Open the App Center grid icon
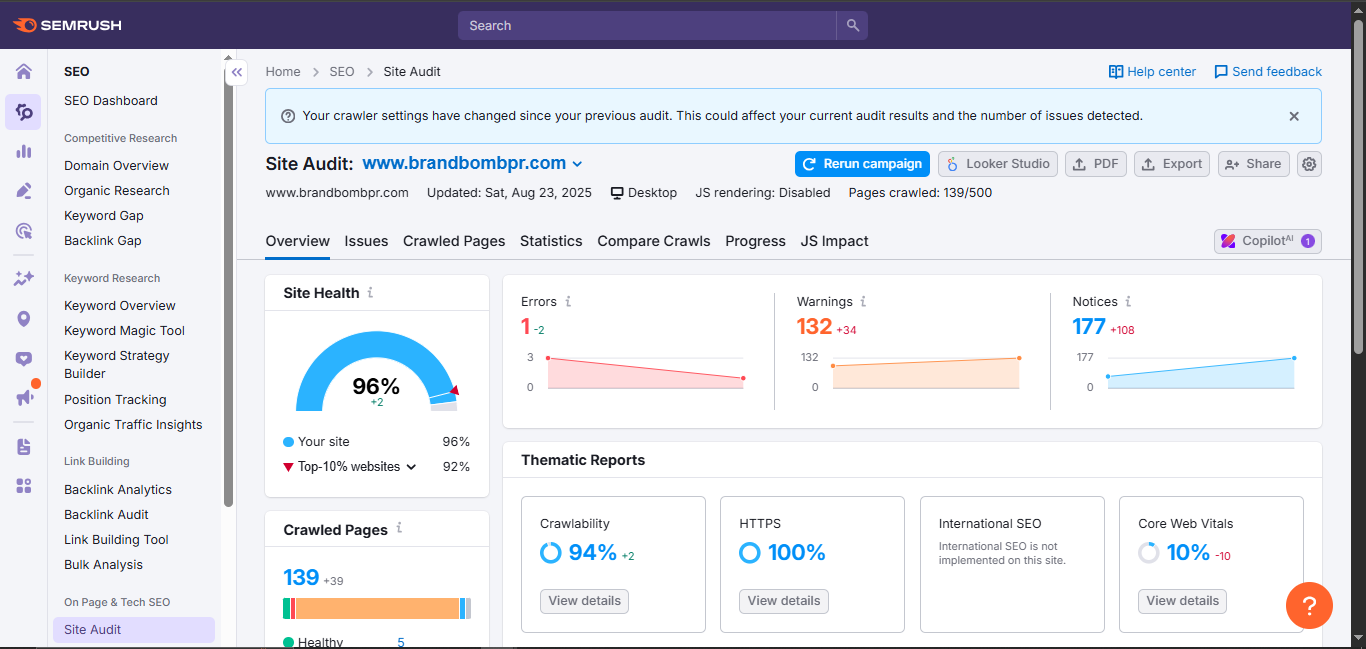1366x649 pixels. pos(23,486)
